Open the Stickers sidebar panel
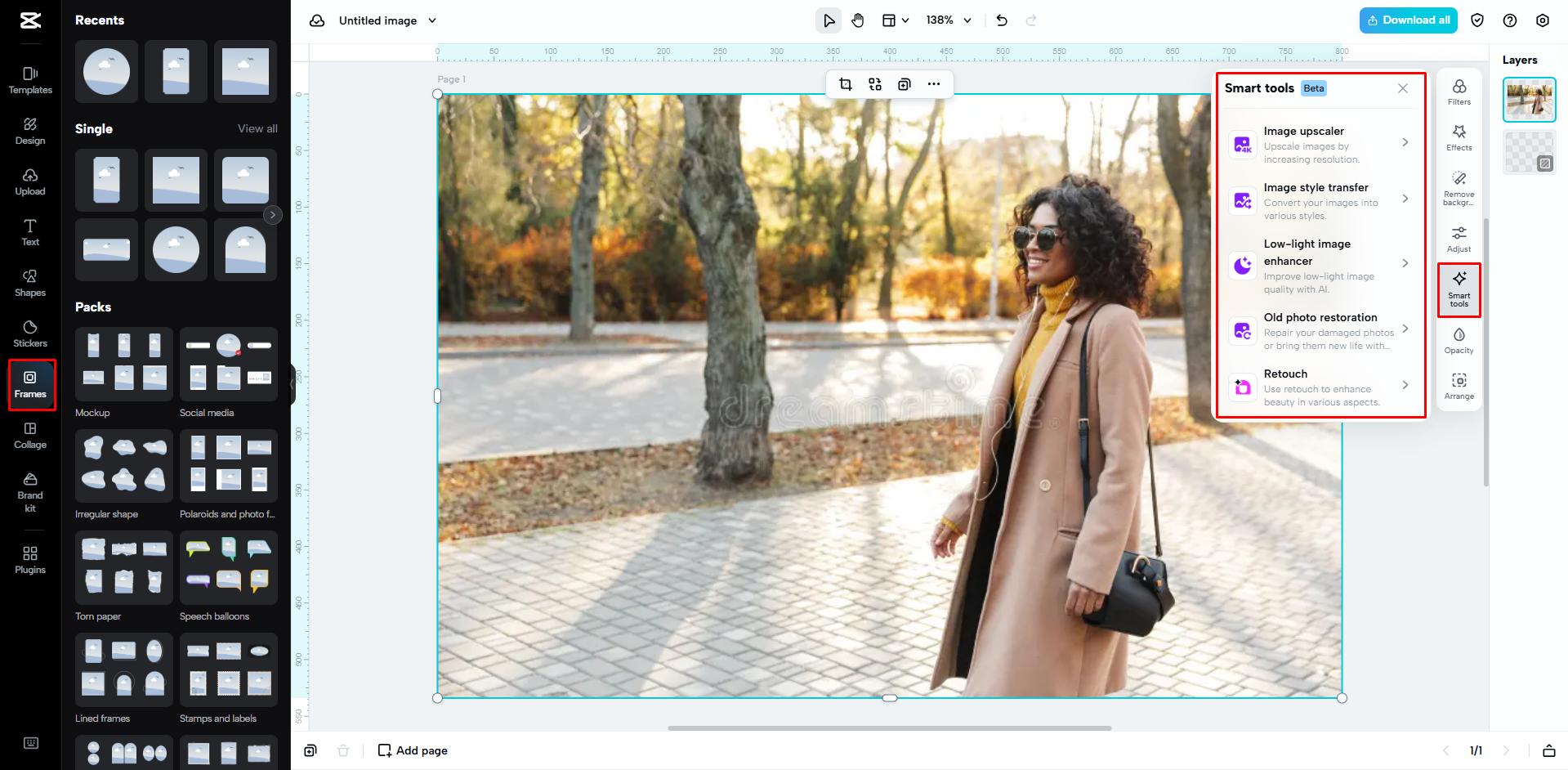The image size is (1568, 770). [30, 334]
